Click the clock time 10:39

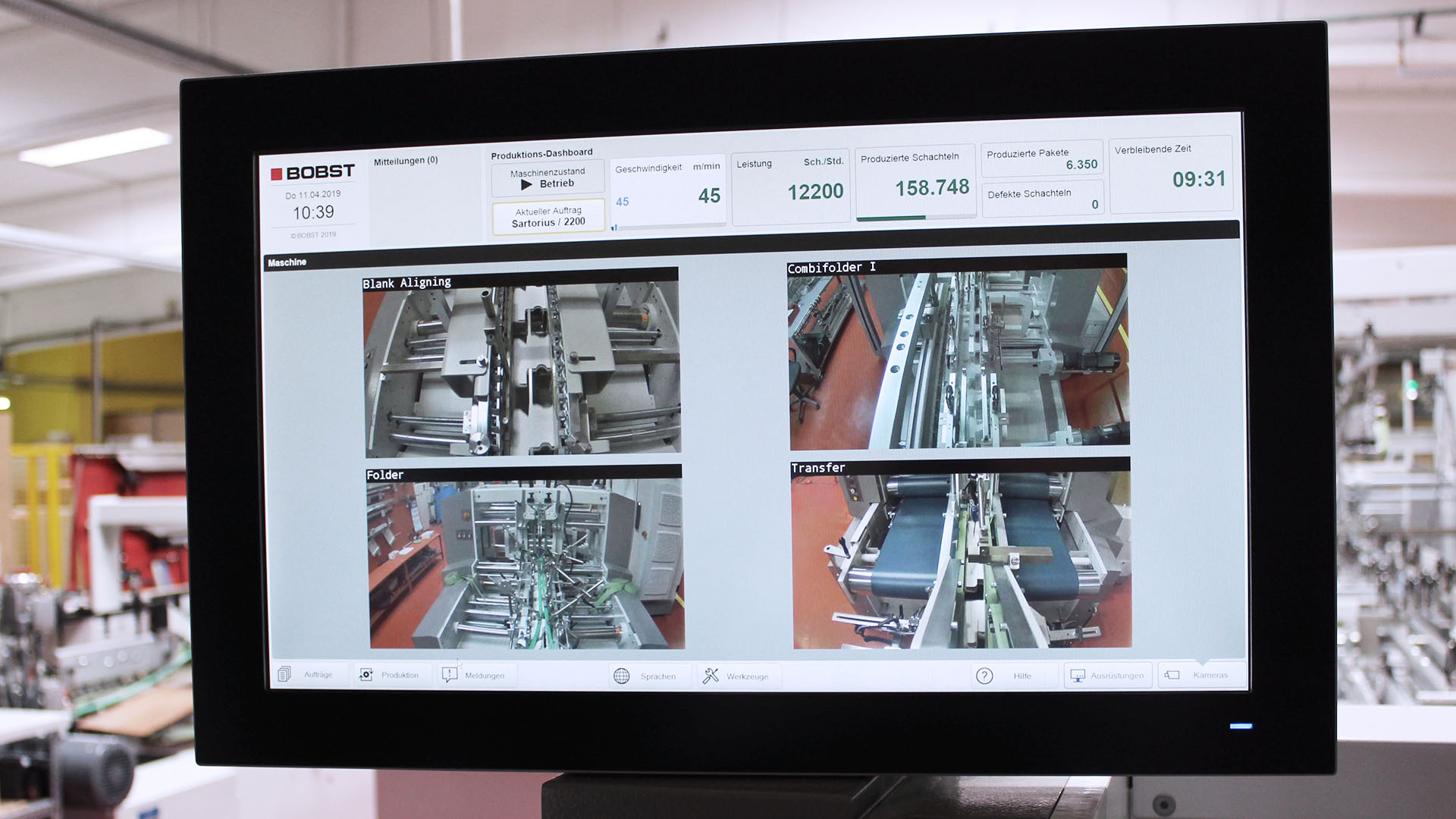click(x=313, y=213)
